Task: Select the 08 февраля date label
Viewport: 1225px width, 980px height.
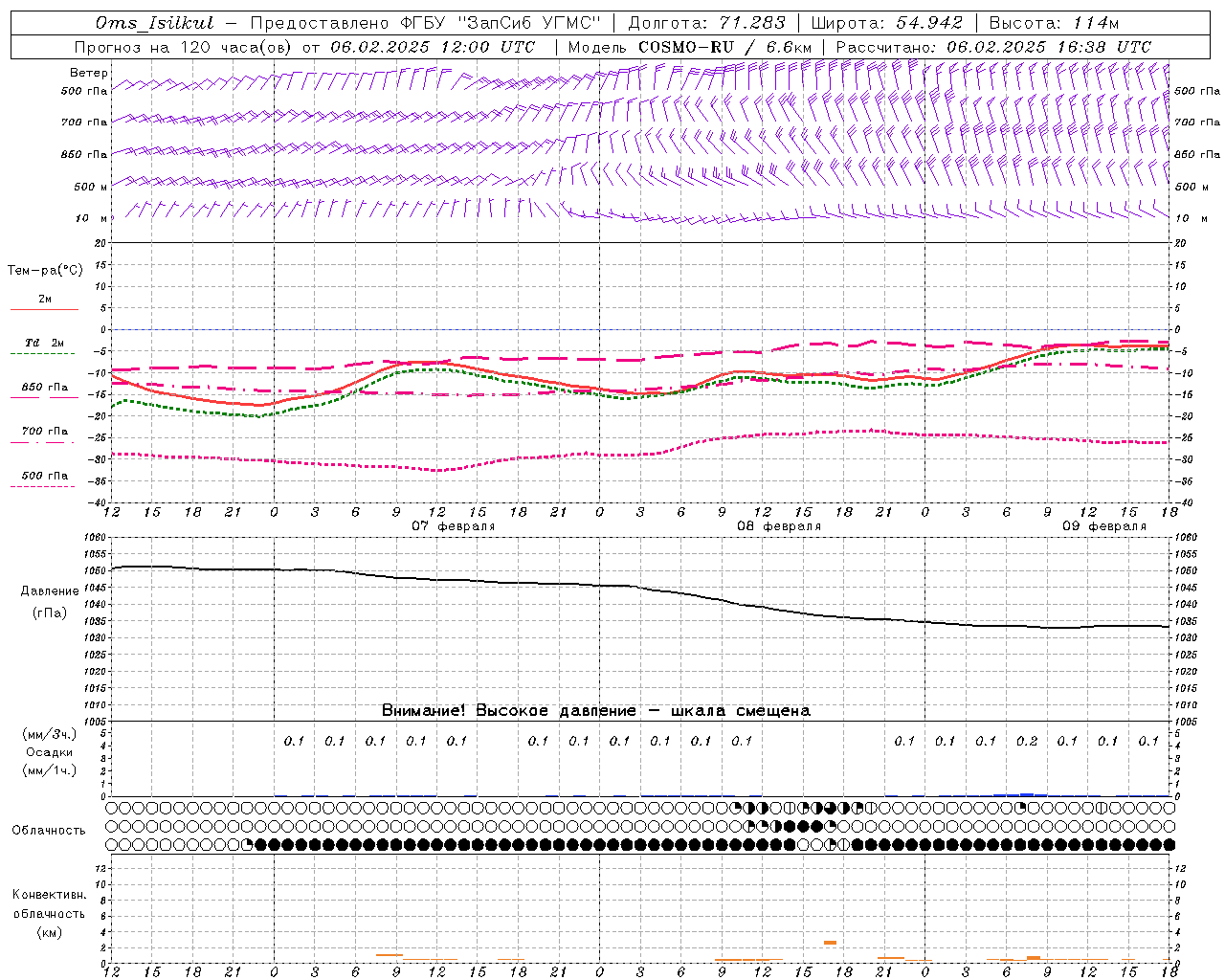Action: click(x=779, y=526)
